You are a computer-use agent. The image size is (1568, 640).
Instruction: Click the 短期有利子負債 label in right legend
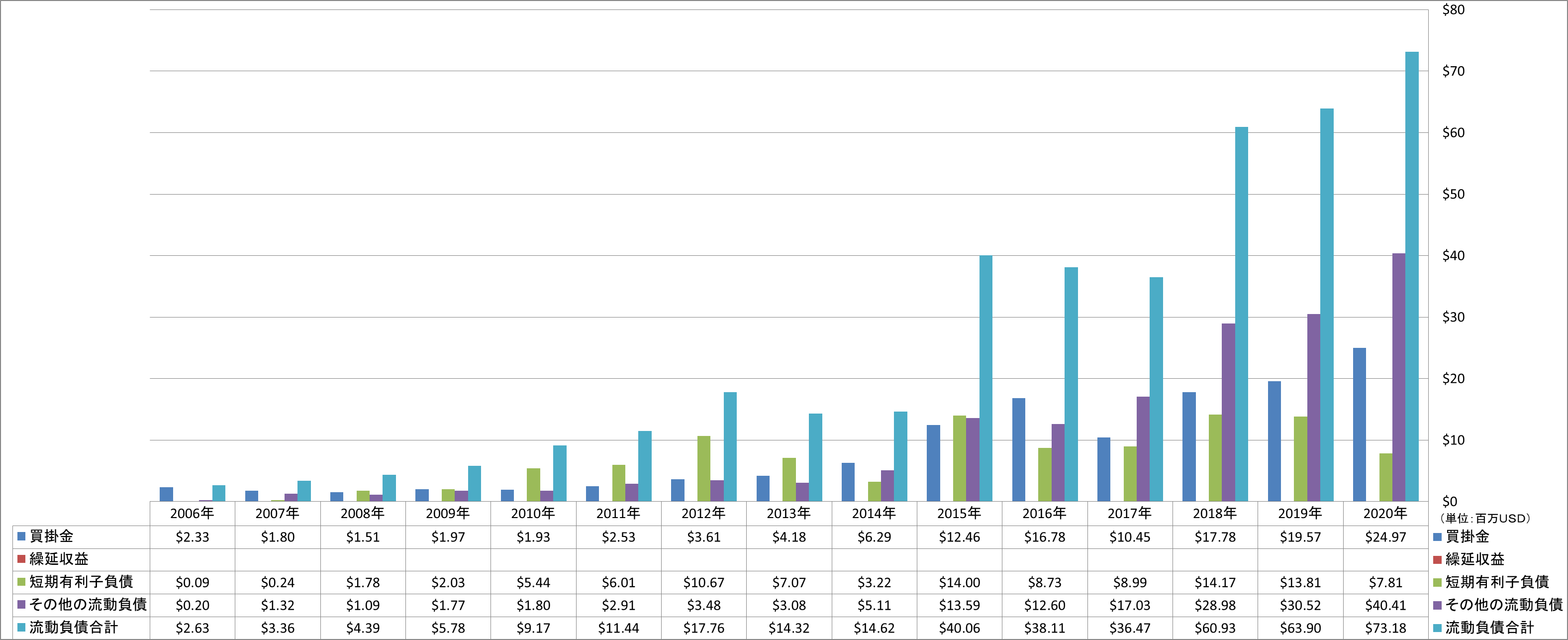(1497, 582)
